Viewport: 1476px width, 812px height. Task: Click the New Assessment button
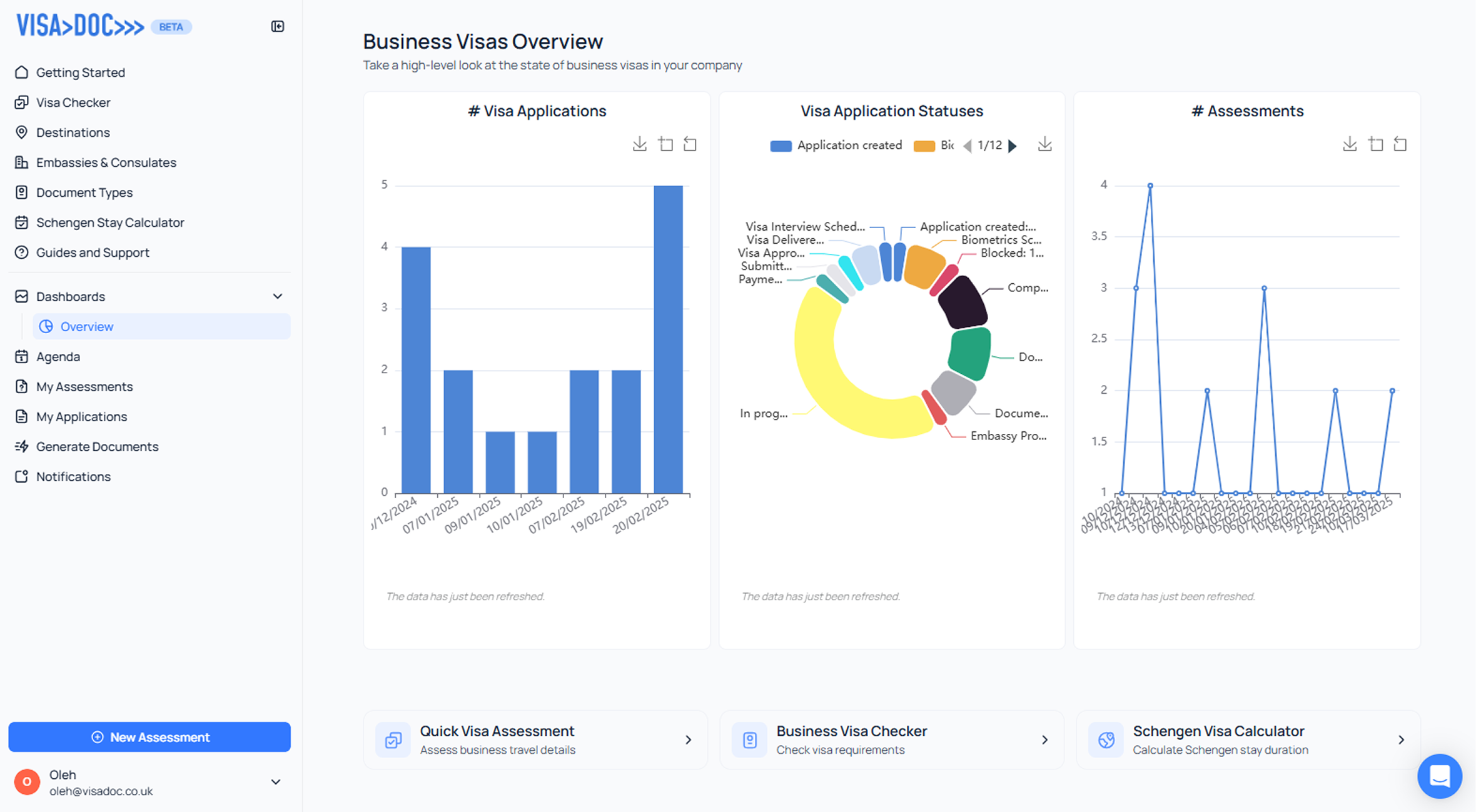click(x=149, y=737)
